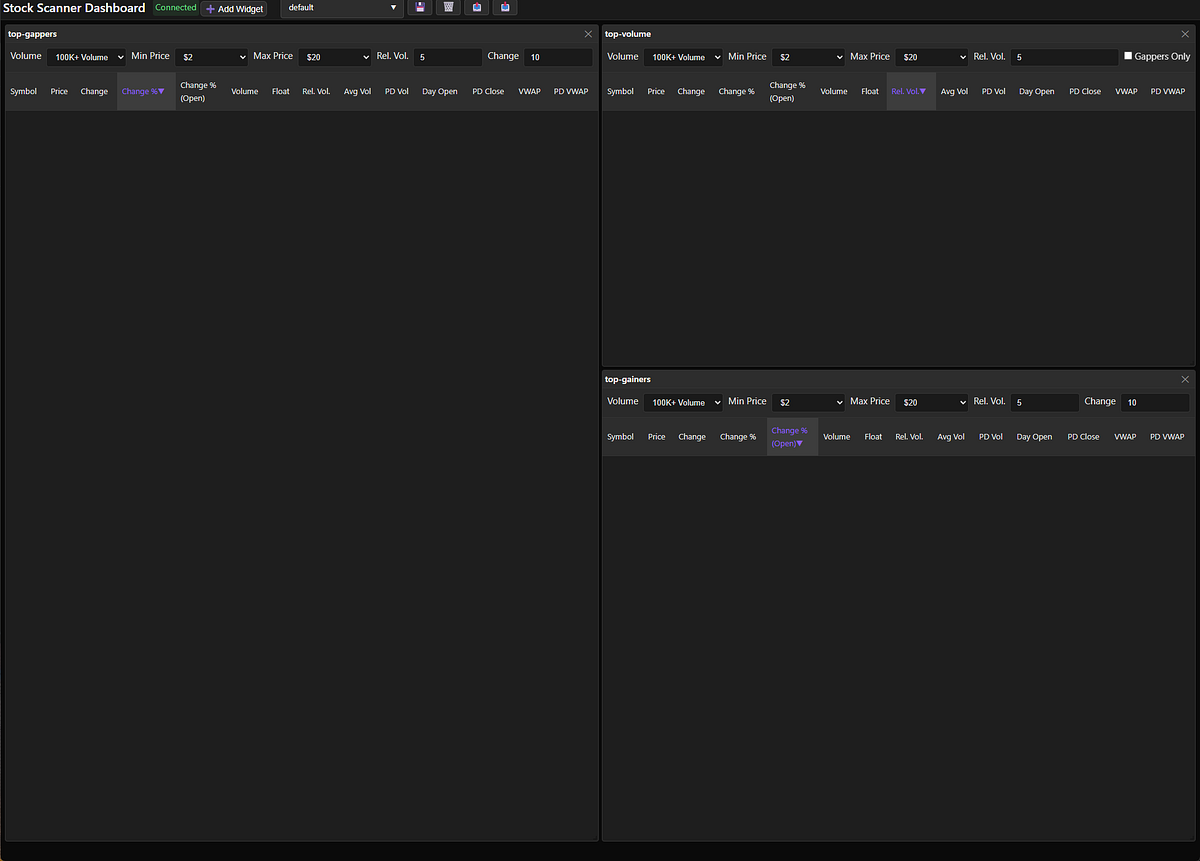
Task: Click the Change input field in top-gappers
Action: click(558, 58)
